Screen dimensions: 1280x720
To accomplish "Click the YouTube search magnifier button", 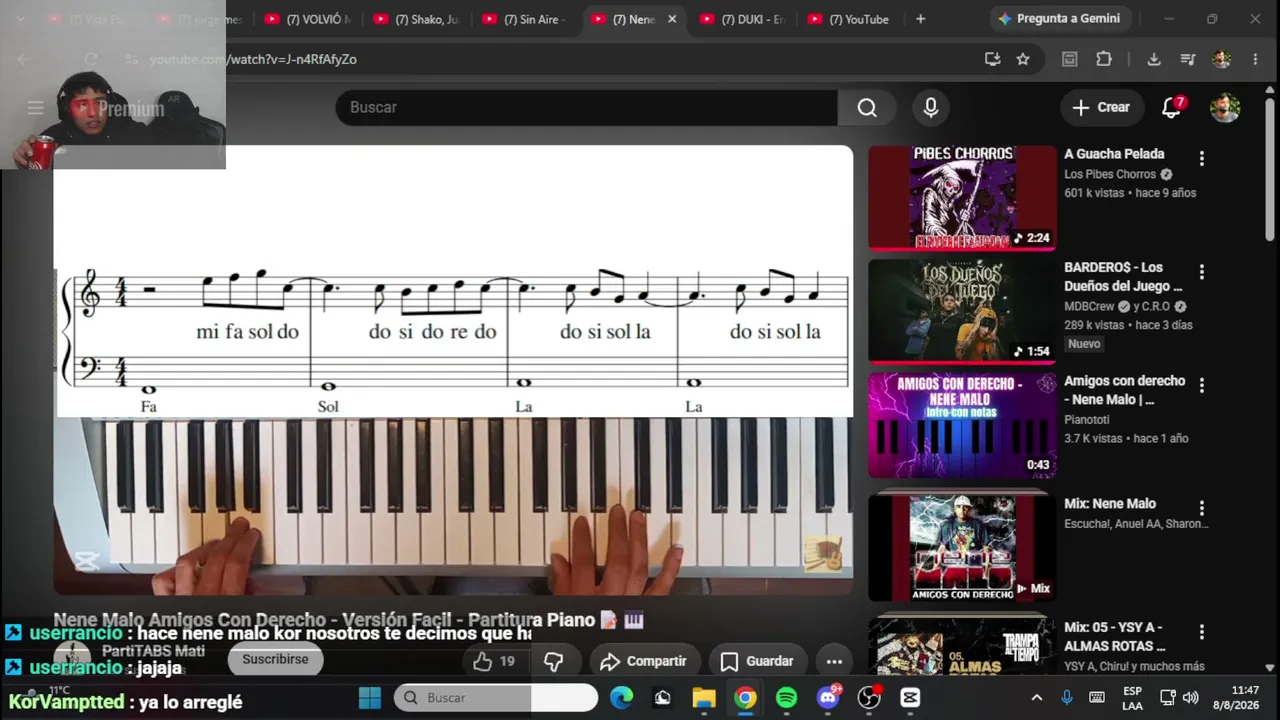I will click(866, 108).
